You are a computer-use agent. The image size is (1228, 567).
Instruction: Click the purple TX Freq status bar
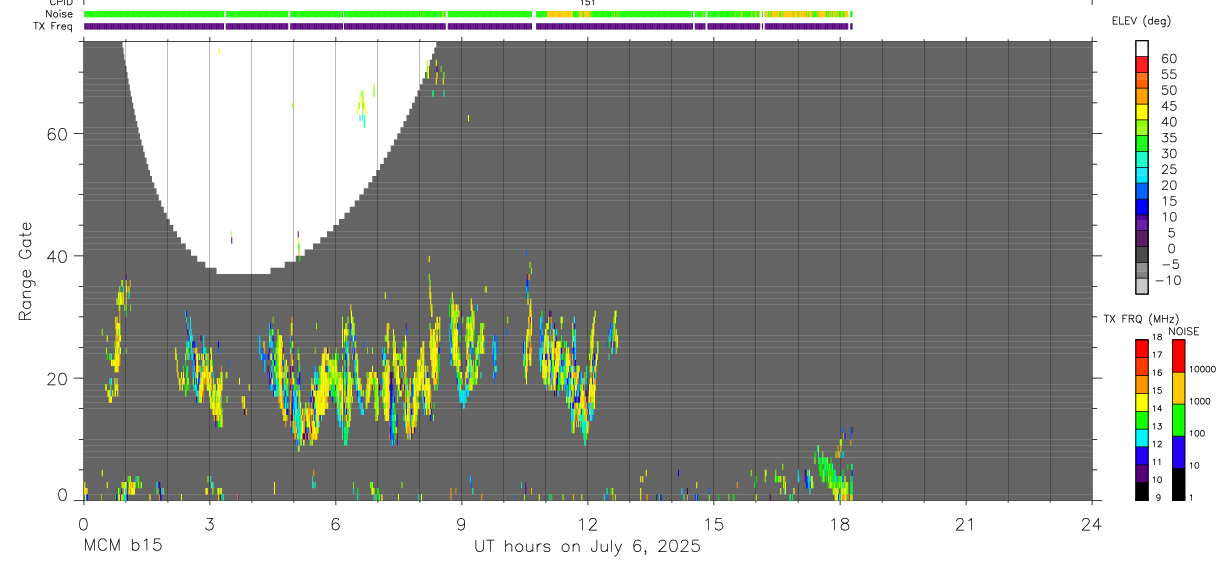(x=467, y=26)
